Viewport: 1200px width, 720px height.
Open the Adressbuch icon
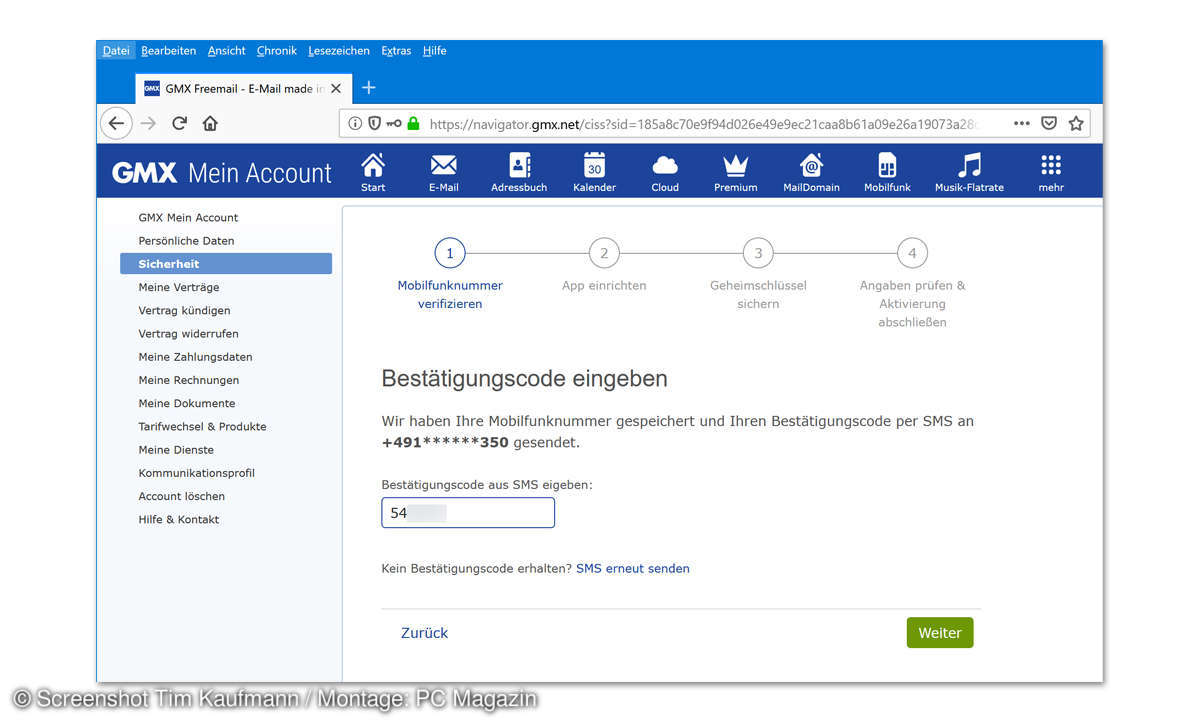point(519,165)
